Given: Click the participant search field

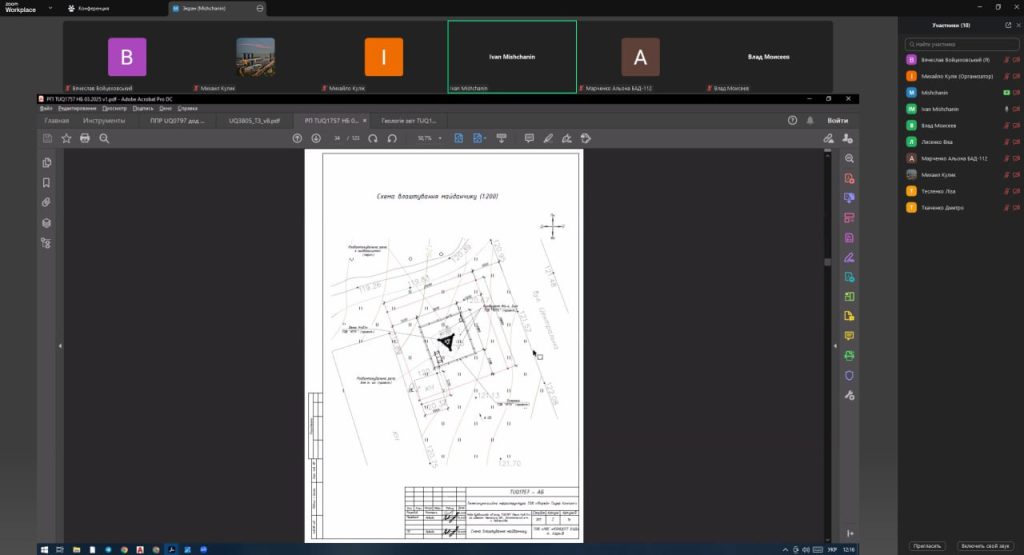Looking at the screenshot, I should 960,44.
